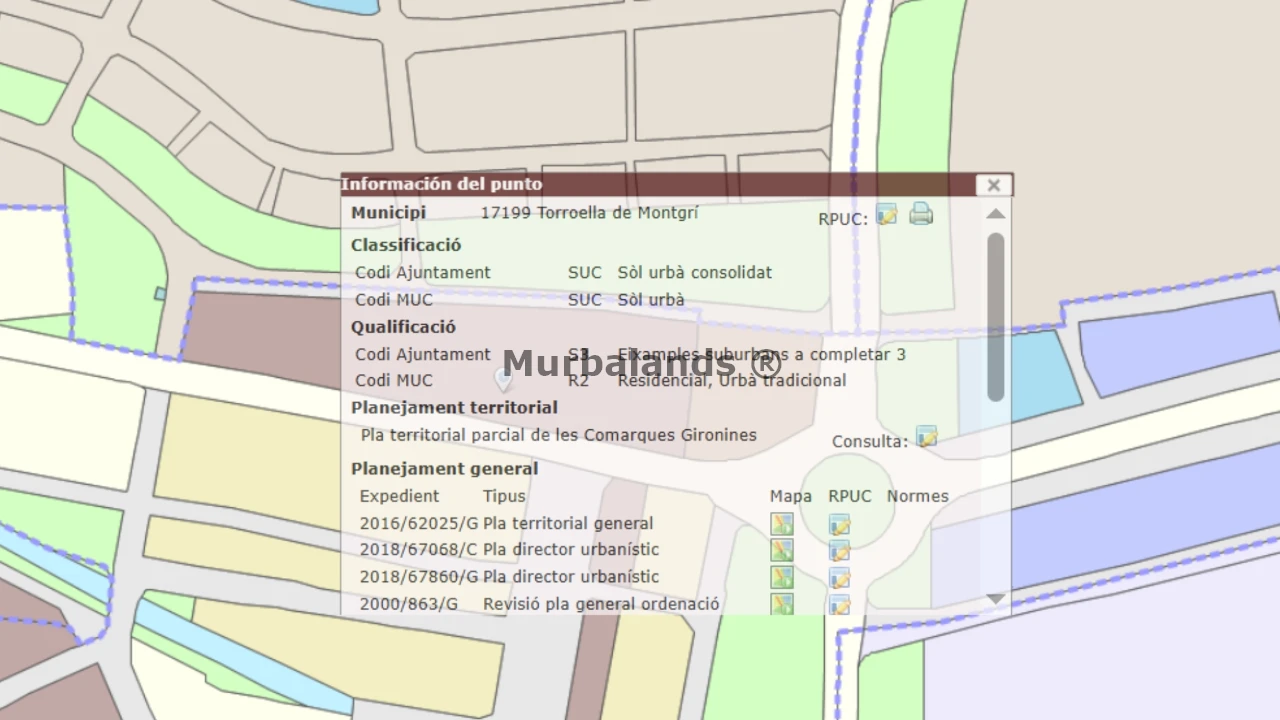The width and height of the screenshot is (1280, 720).
Task: Click Pla territorial parcial de les Comarques Gironines
Action: click(558, 435)
